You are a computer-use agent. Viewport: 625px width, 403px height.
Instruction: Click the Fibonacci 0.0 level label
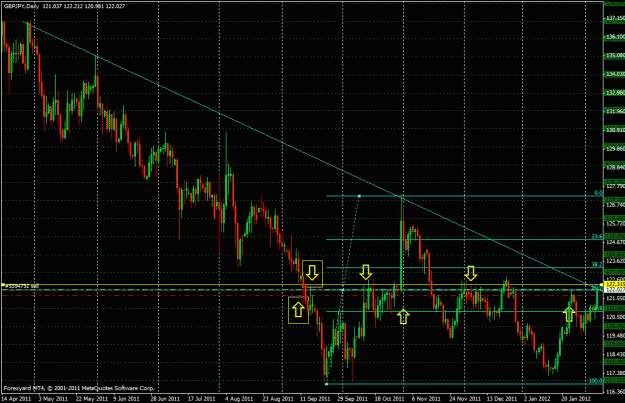point(598,193)
